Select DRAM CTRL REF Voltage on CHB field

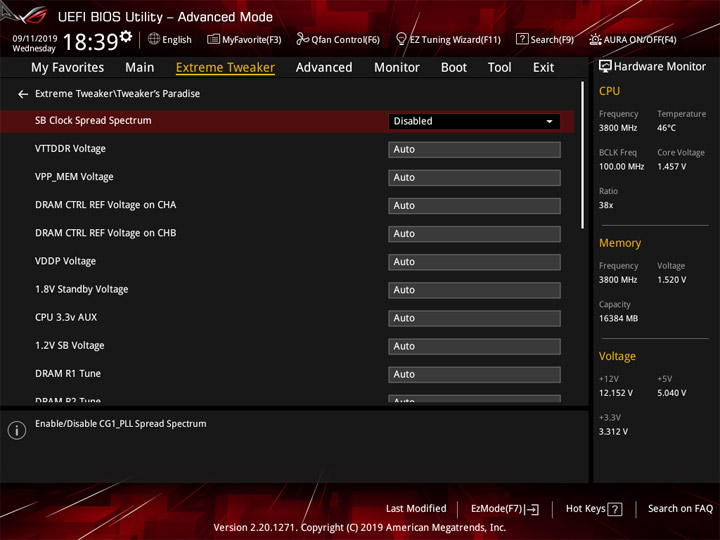tap(474, 234)
